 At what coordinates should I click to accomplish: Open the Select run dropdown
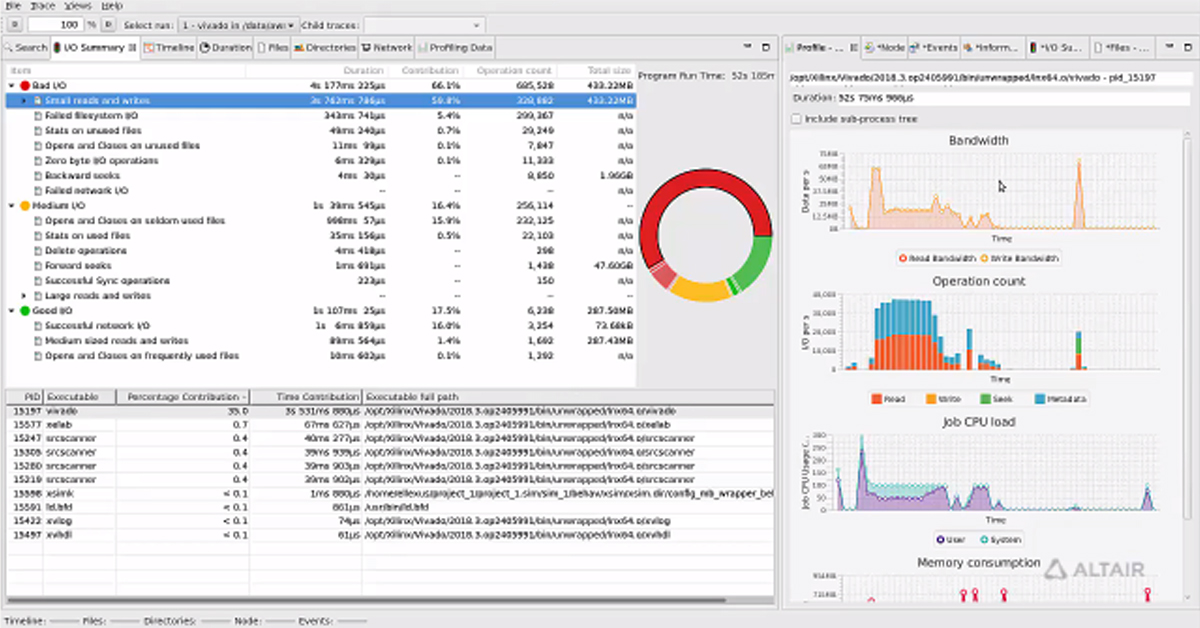239,24
